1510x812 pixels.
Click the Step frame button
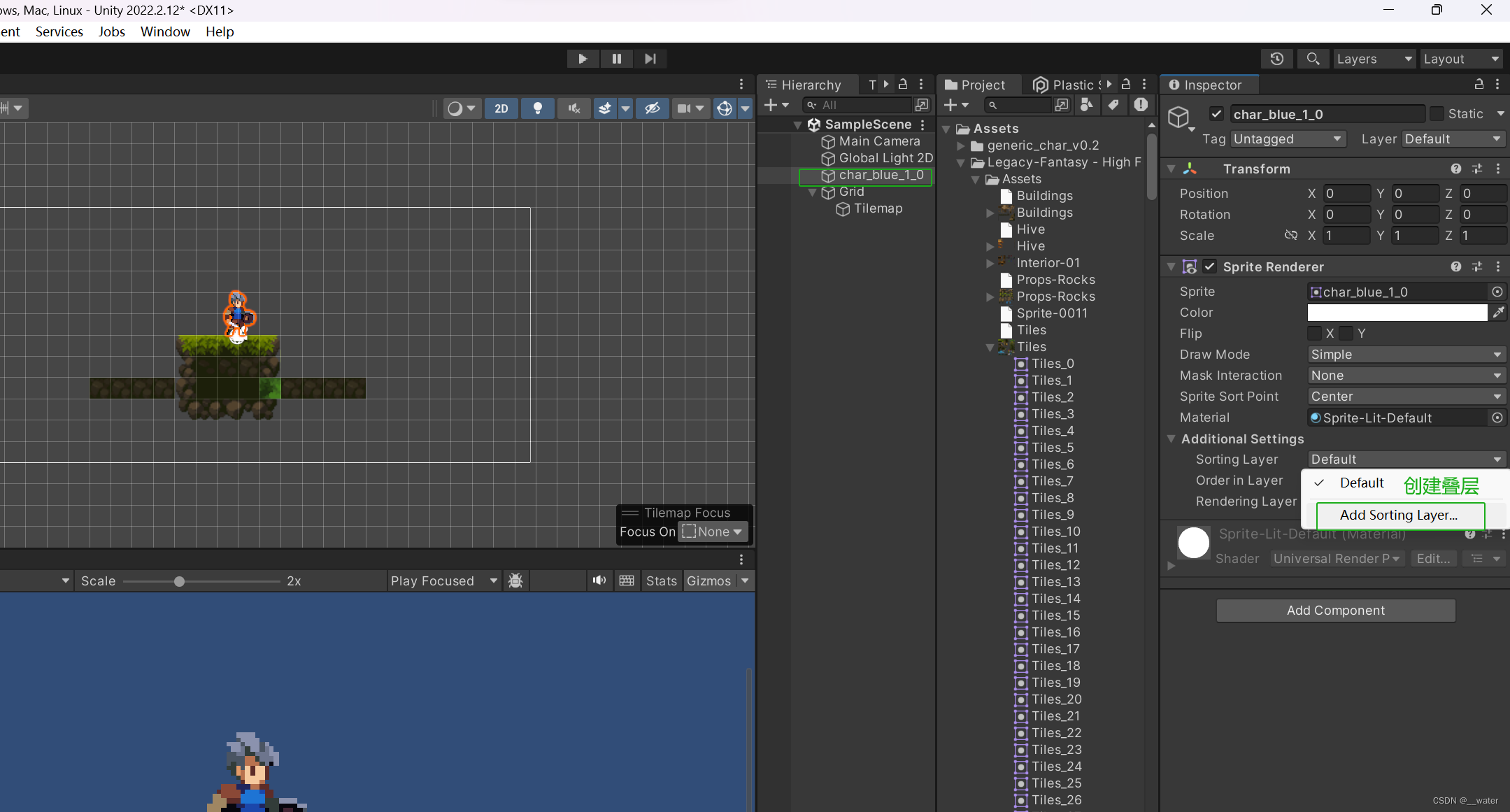(650, 59)
